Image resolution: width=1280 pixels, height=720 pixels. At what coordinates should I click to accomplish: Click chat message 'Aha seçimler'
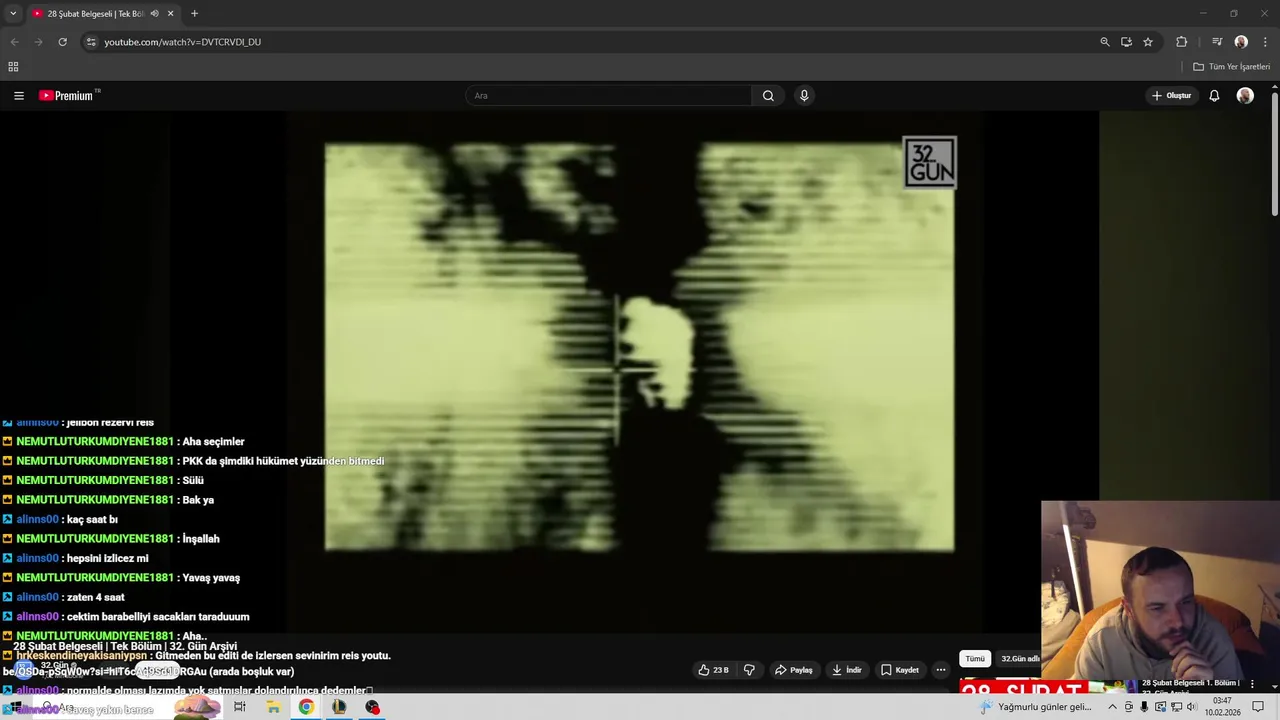tap(213, 442)
